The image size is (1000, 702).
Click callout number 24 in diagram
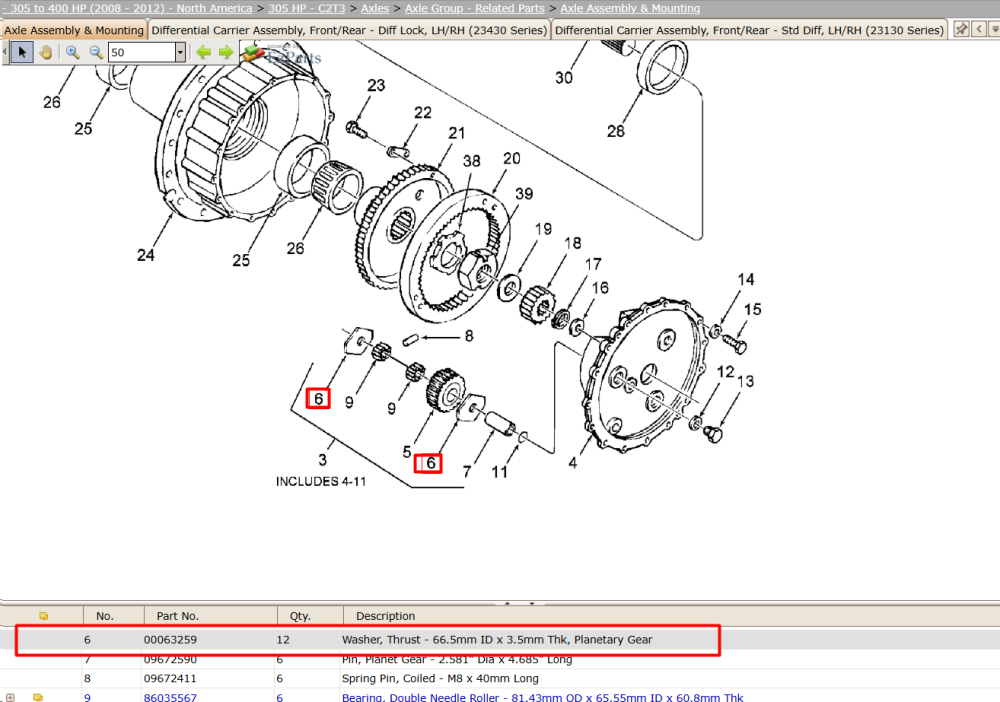click(x=145, y=255)
